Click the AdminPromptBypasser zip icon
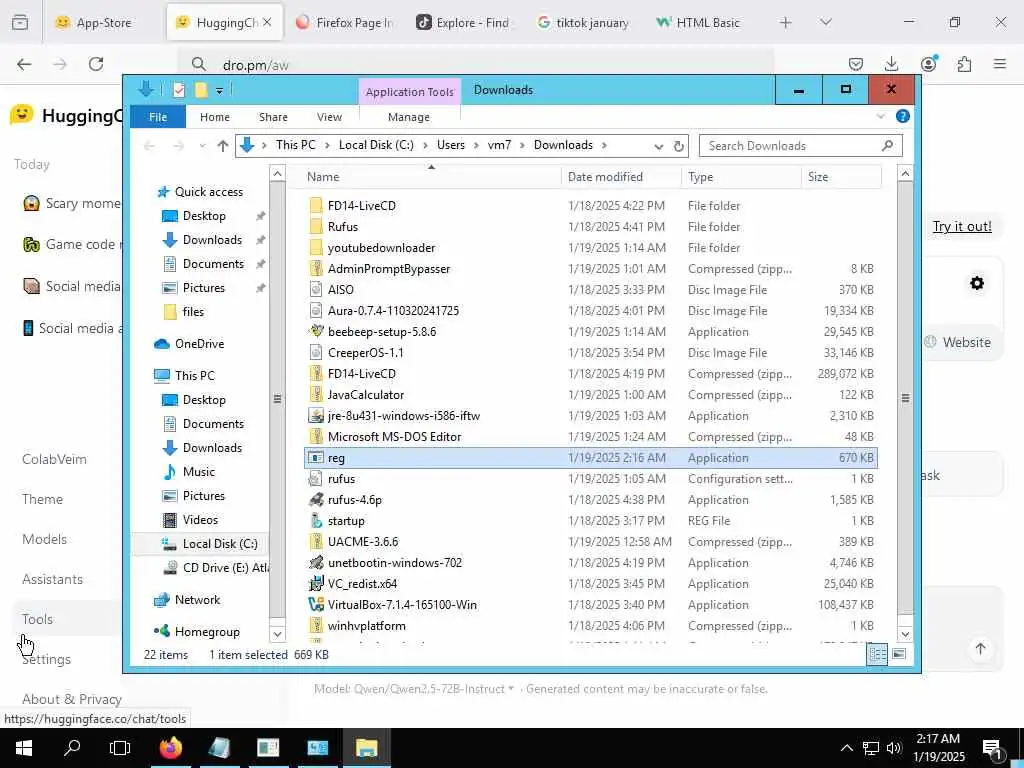This screenshot has height=768, width=1024. coord(316,268)
